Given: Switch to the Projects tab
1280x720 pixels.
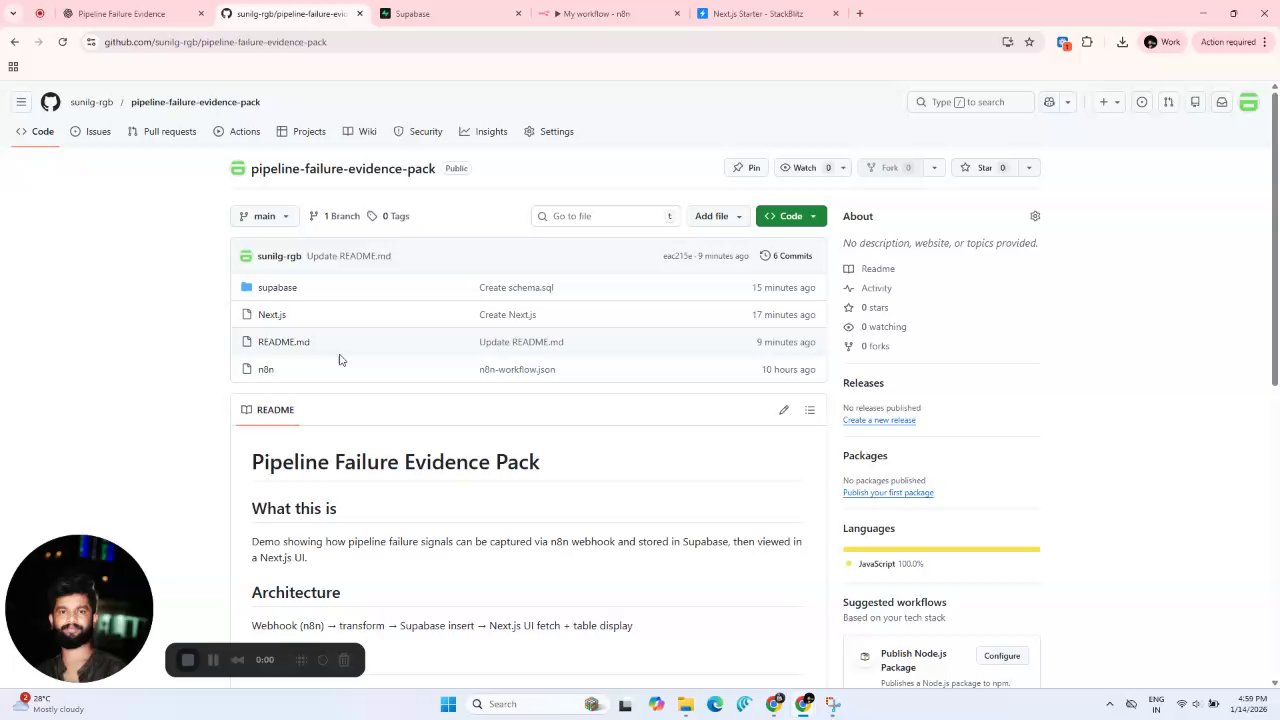Looking at the screenshot, I should pos(301,132).
